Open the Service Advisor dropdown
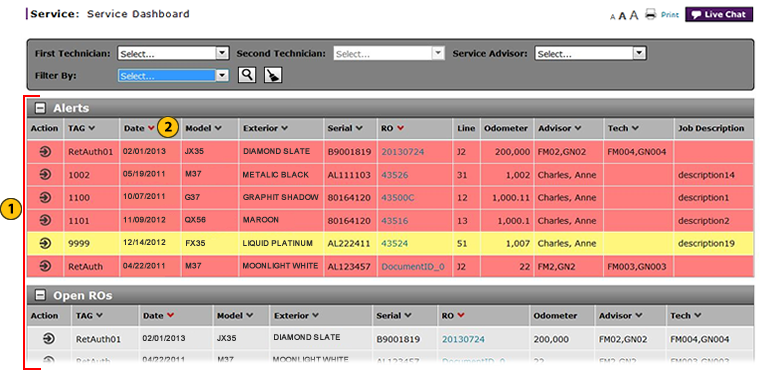Viewport: 760px width, 370px height. click(x=591, y=54)
